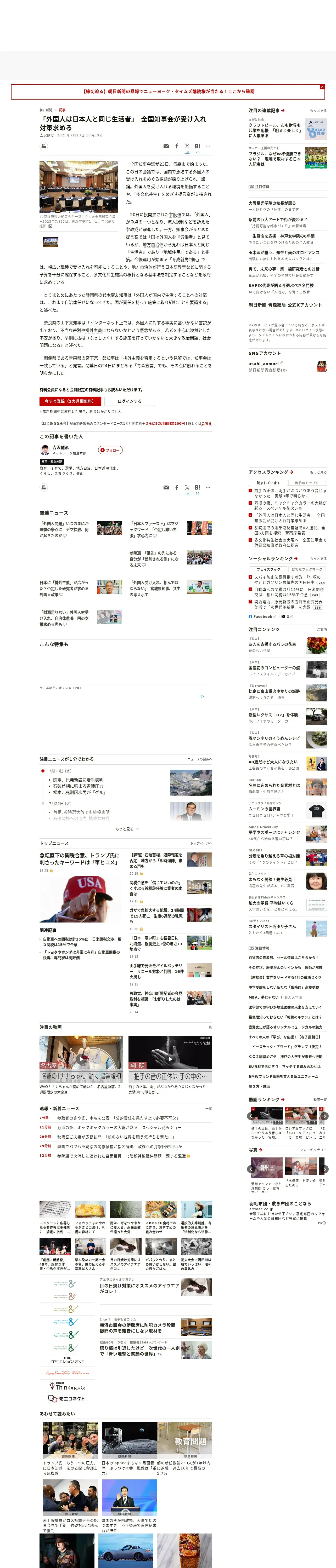Click the 朝日新聞 breadcrumb link
This screenshot has width=336, height=1568.
46,110
